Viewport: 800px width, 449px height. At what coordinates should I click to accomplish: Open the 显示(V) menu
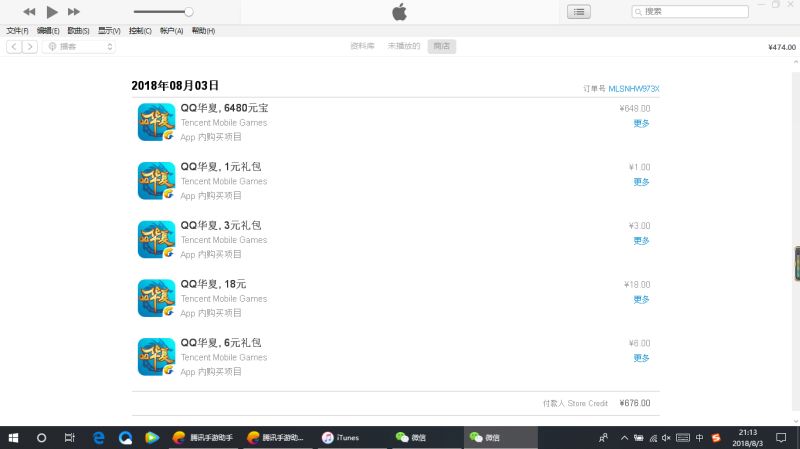tap(109, 31)
